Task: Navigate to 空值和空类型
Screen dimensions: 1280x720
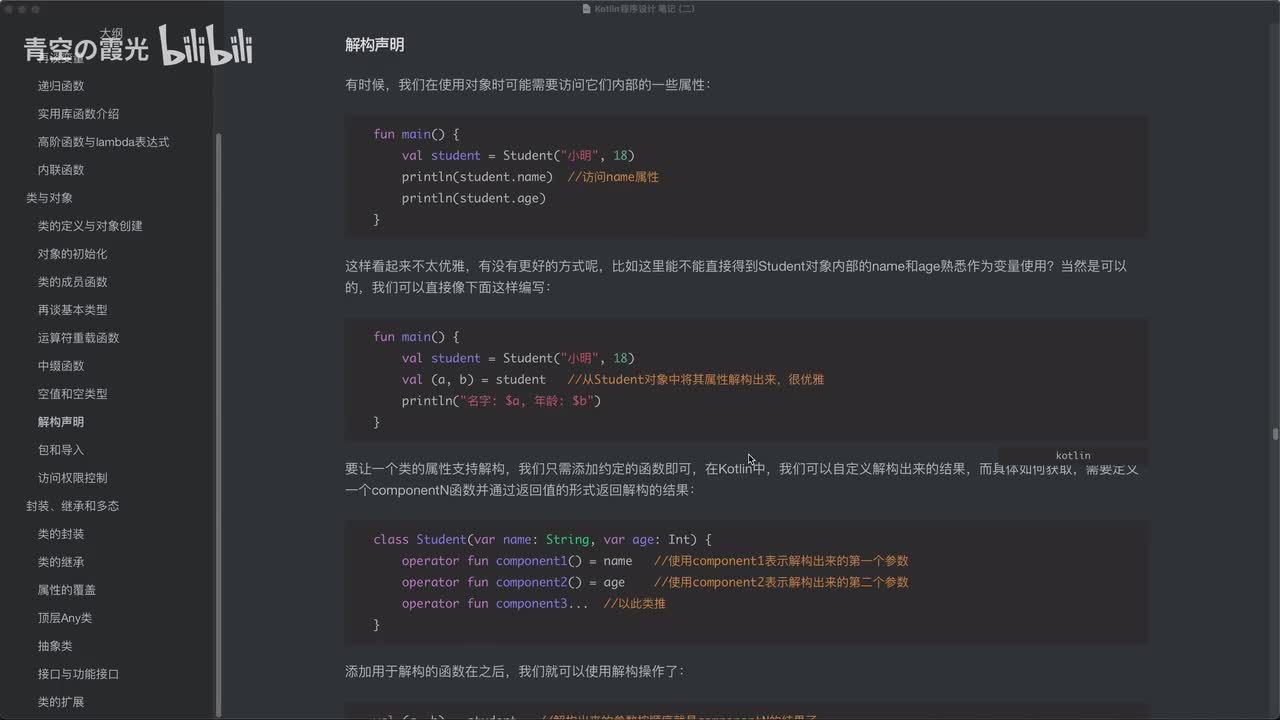Action: [72, 394]
